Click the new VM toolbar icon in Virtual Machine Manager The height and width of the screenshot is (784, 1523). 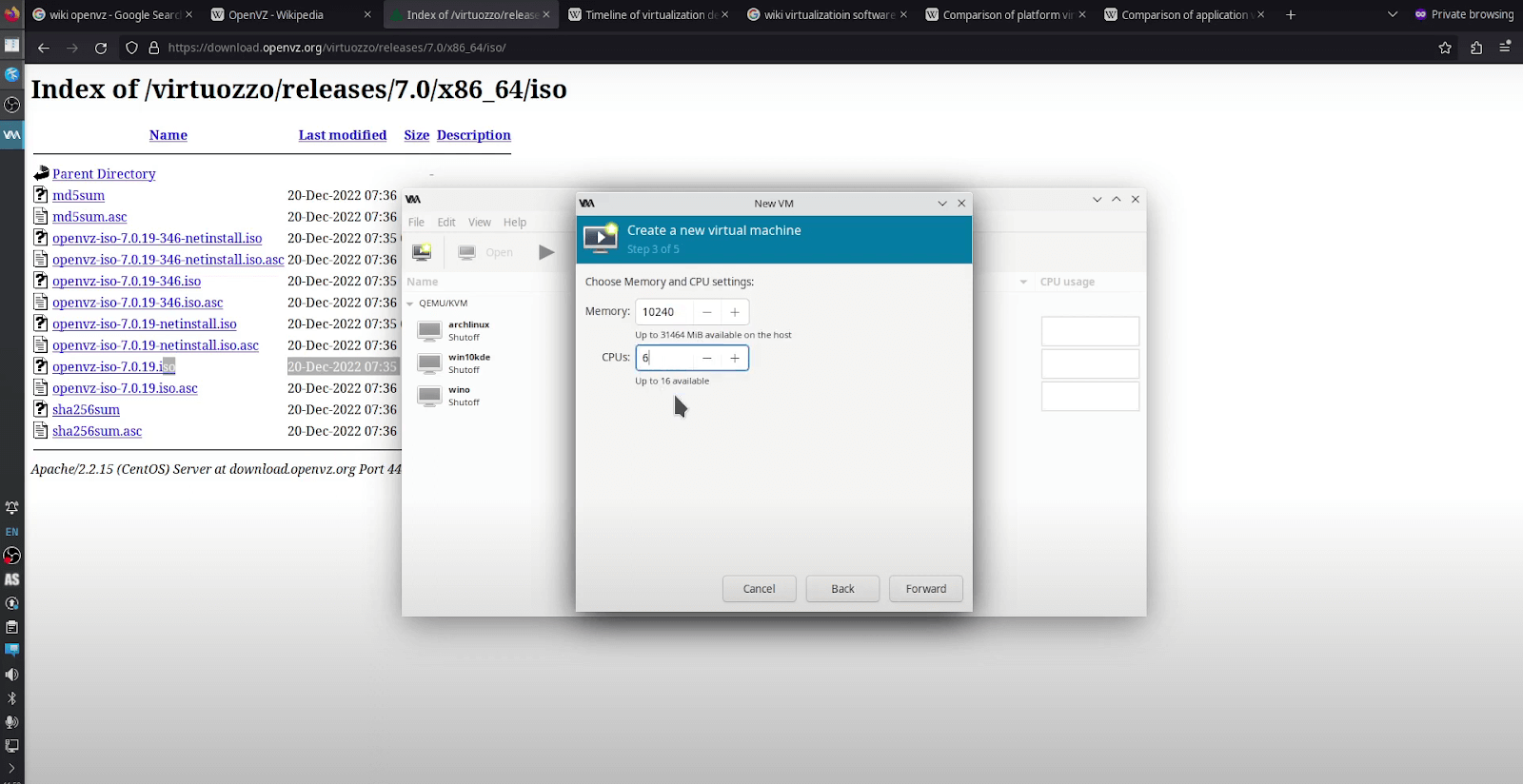pyautogui.click(x=422, y=252)
